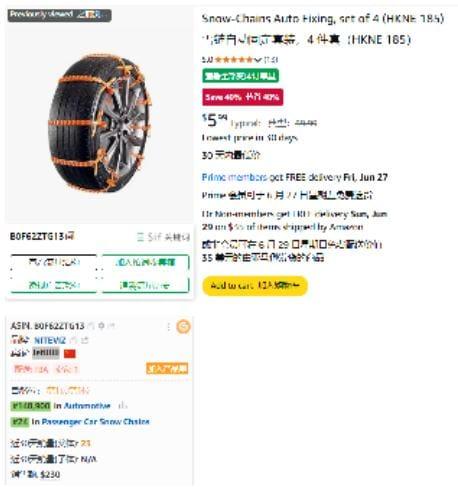Screen dimensions: 458x487
Task: Click the external link icon beside NITEVIZ
Action: coord(85,340)
